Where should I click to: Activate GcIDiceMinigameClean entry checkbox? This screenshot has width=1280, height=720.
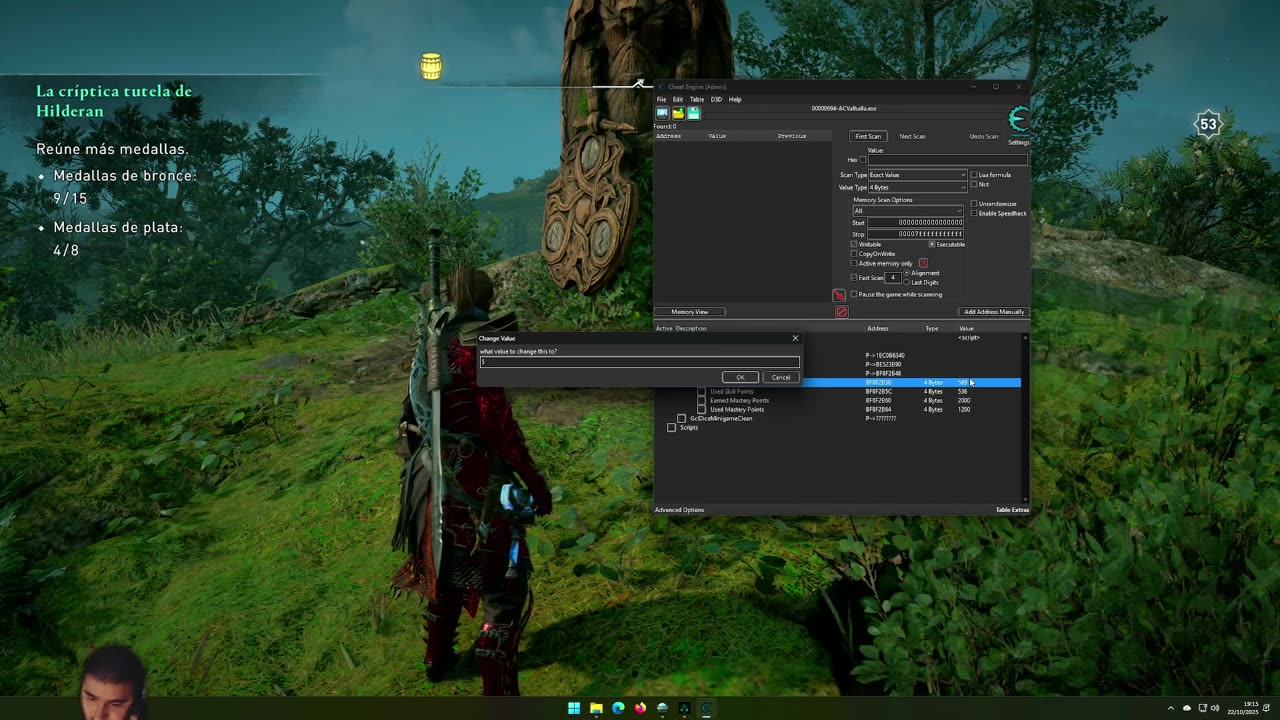tap(682, 419)
